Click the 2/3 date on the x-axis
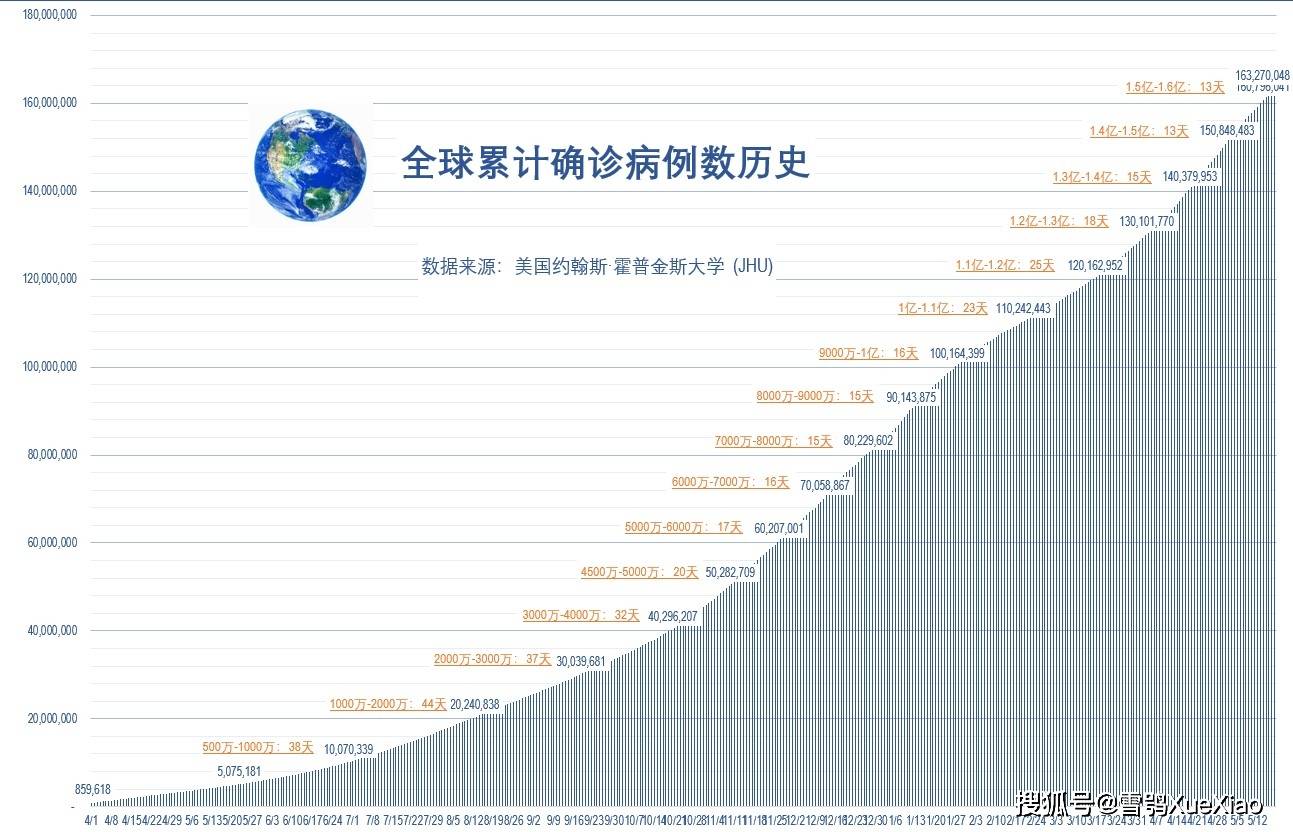Image resolution: width=1293 pixels, height=832 pixels. [976, 820]
